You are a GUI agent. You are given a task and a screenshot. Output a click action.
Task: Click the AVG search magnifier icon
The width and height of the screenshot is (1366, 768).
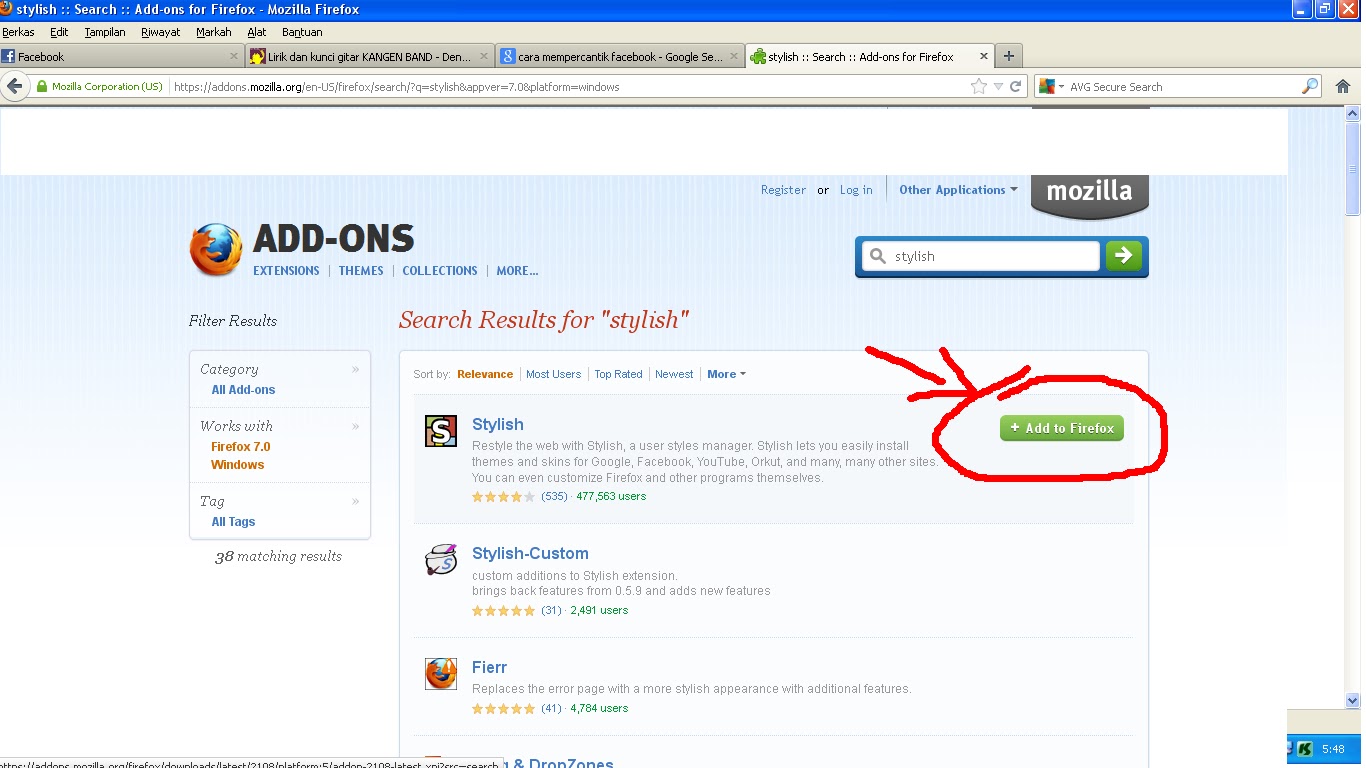click(x=1310, y=87)
